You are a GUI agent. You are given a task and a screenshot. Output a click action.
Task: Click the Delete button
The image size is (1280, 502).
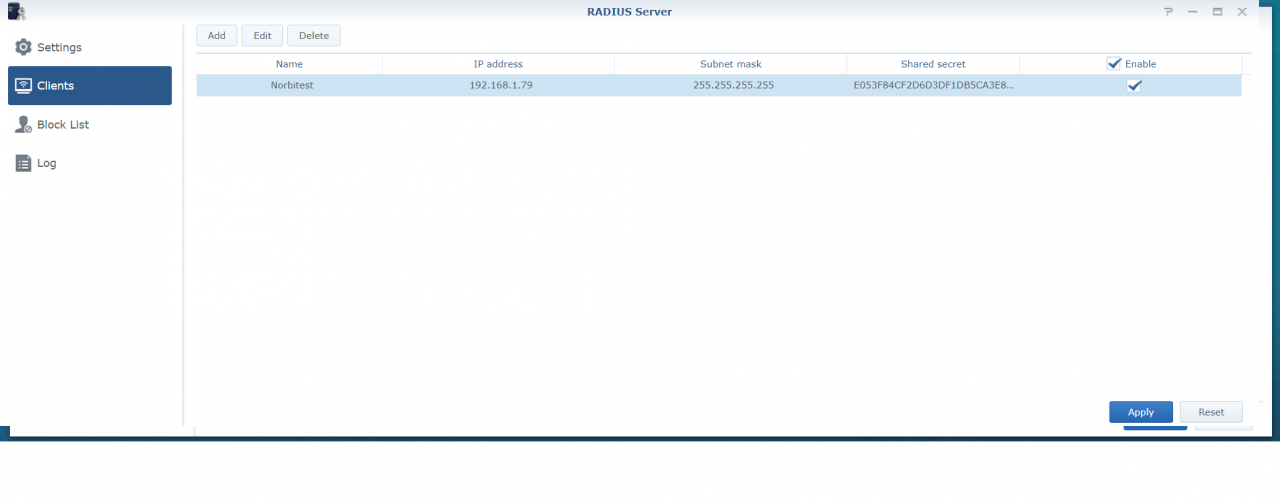[313, 36]
